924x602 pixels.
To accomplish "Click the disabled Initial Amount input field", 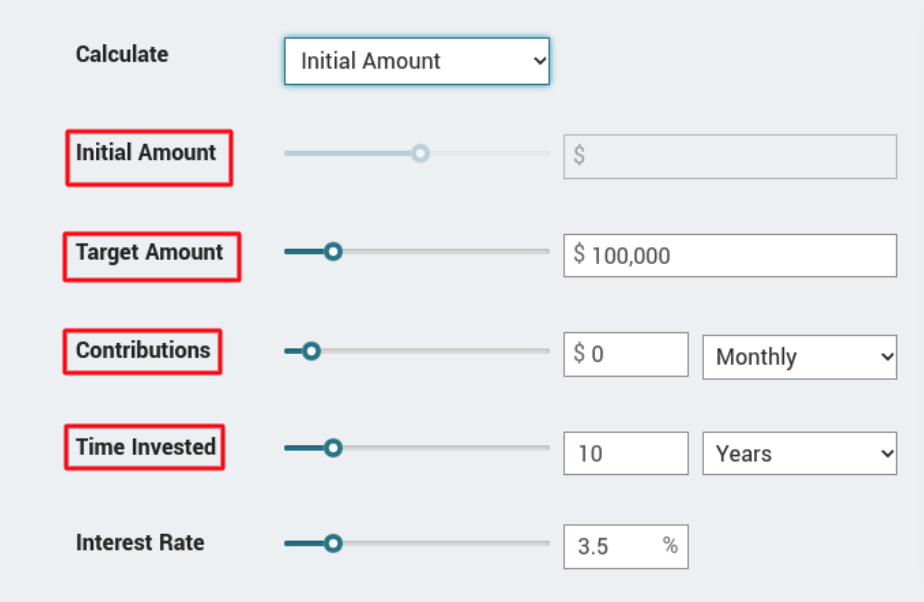I will [x=730, y=157].
